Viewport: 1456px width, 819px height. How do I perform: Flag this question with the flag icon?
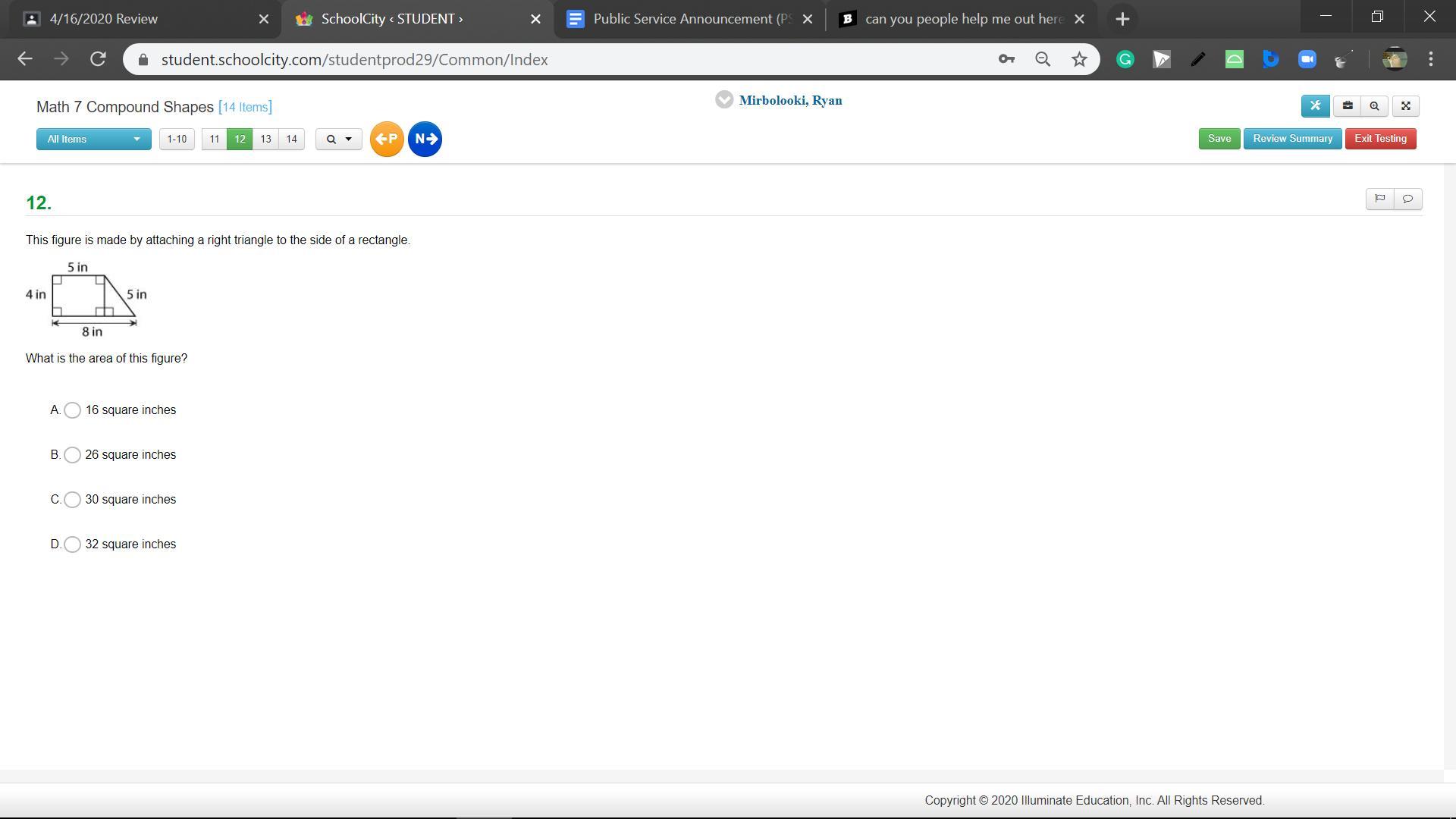tap(1379, 199)
